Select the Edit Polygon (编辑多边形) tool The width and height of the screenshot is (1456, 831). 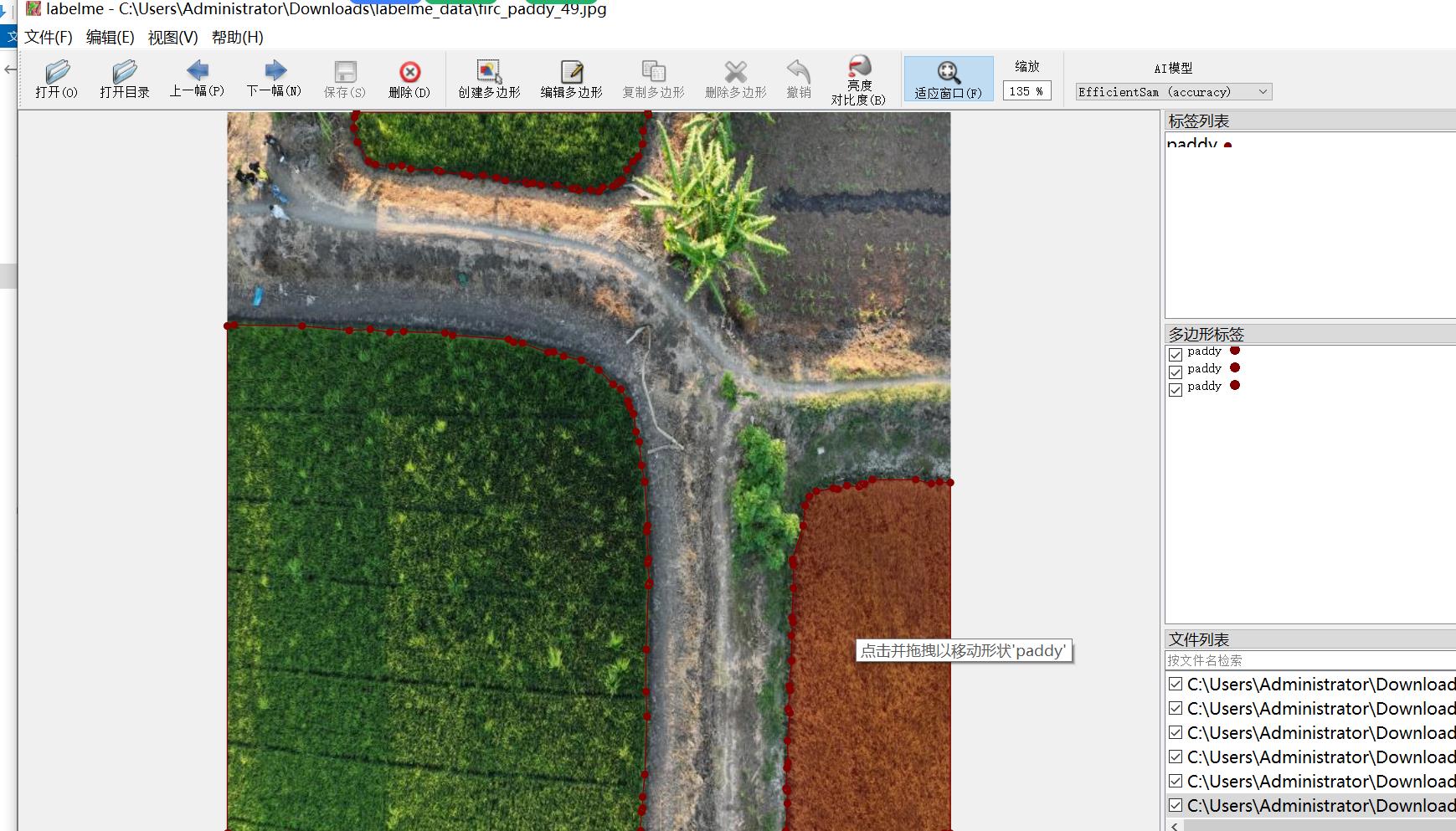click(571, 79)
